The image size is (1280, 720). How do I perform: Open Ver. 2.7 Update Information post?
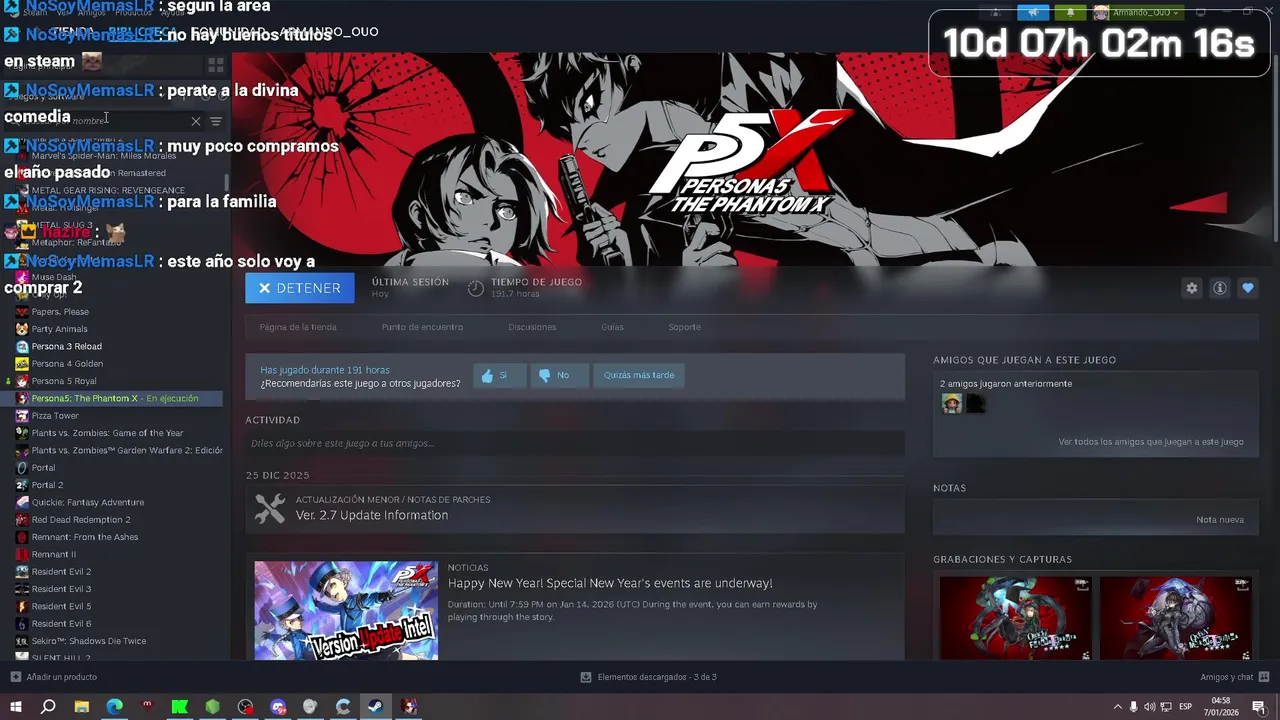(x=372, y=515)
